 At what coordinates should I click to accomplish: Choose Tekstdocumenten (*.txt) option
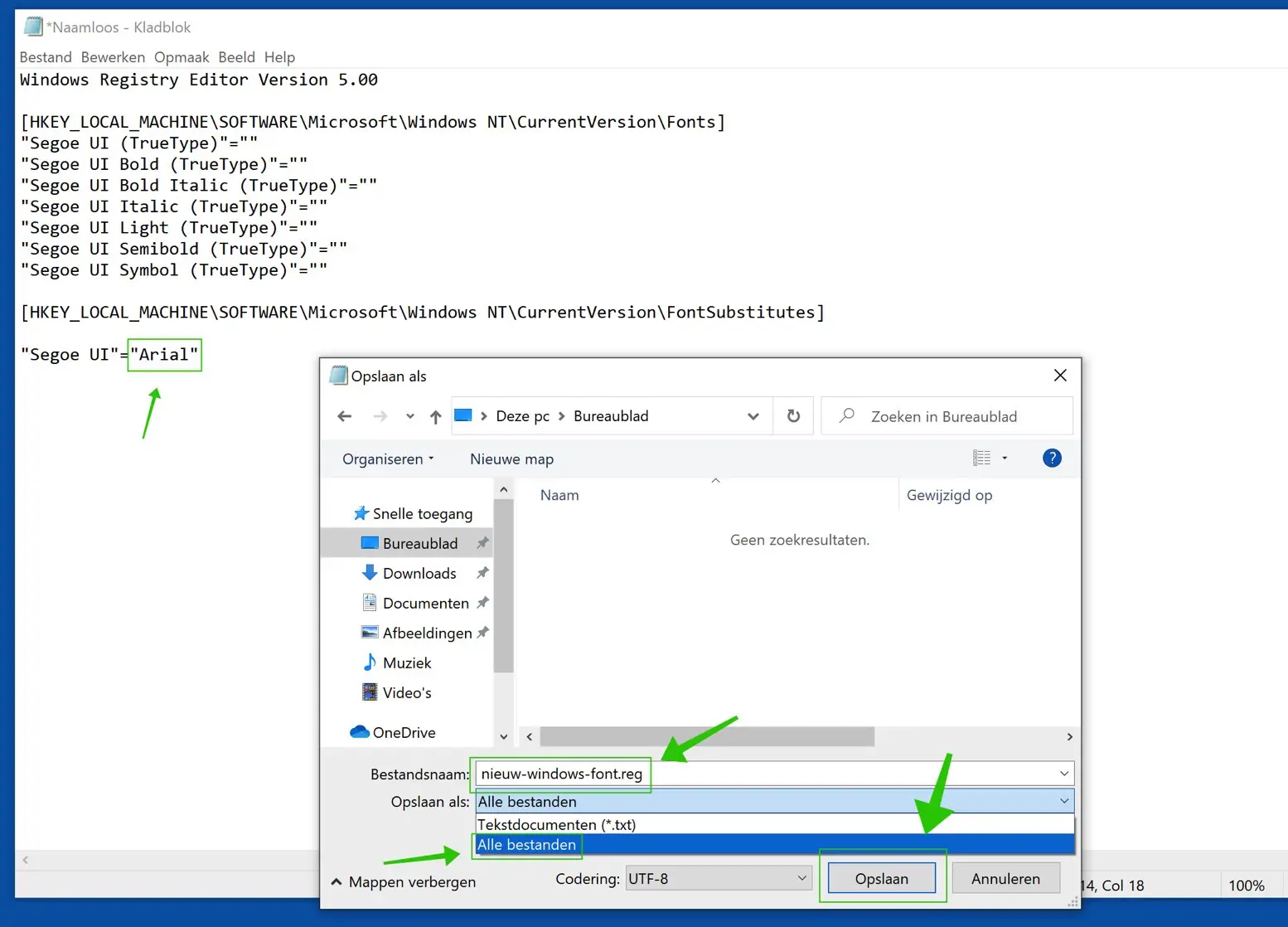[x=774, y=824]
